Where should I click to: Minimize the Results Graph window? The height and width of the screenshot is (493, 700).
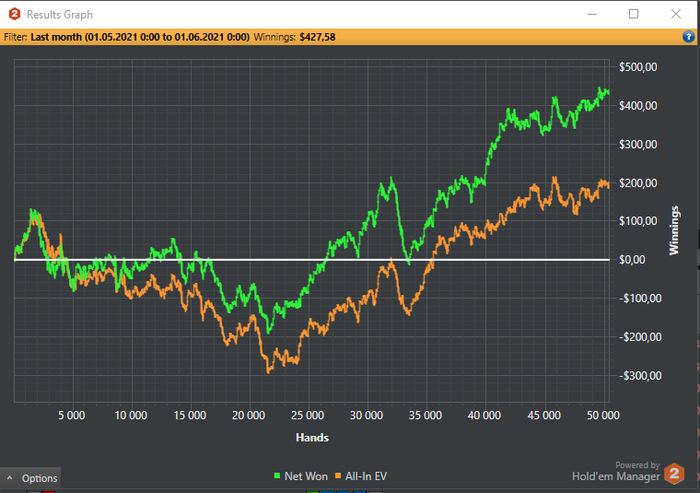point(592,14)
